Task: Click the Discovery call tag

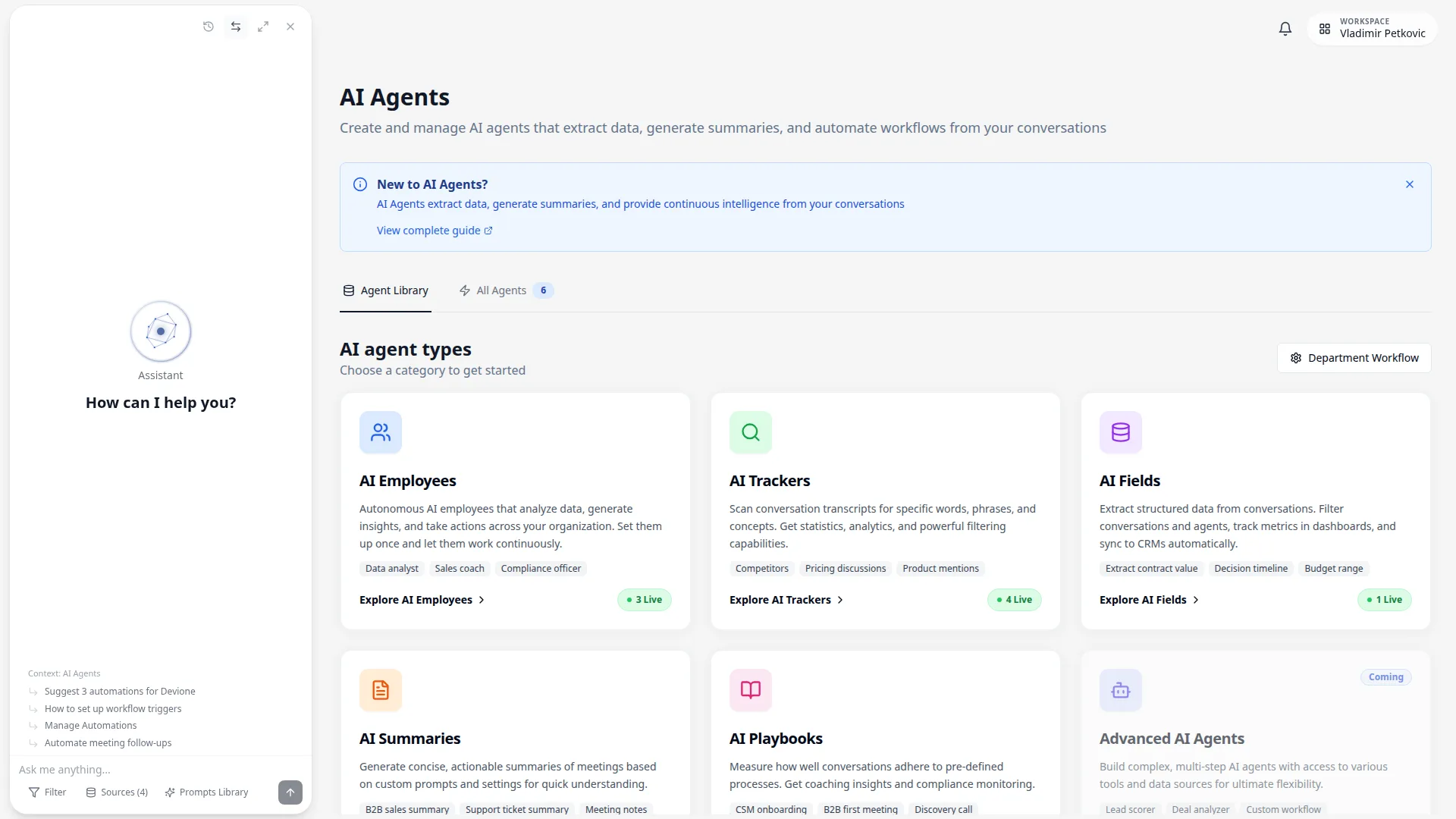Action: pos(943,810)
